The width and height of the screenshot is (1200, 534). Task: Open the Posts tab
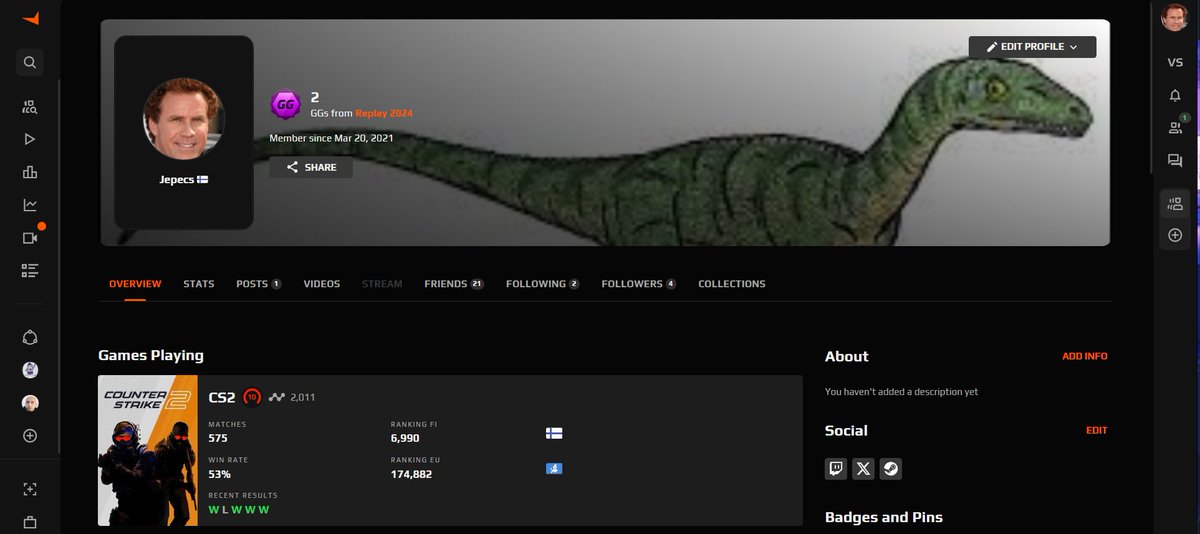tap(258, 284)
